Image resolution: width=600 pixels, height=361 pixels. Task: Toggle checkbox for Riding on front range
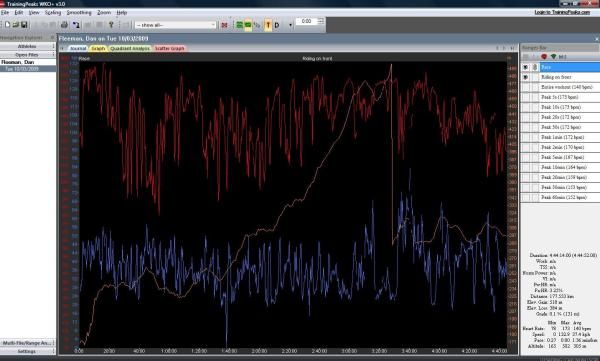(x=526, y=77)
